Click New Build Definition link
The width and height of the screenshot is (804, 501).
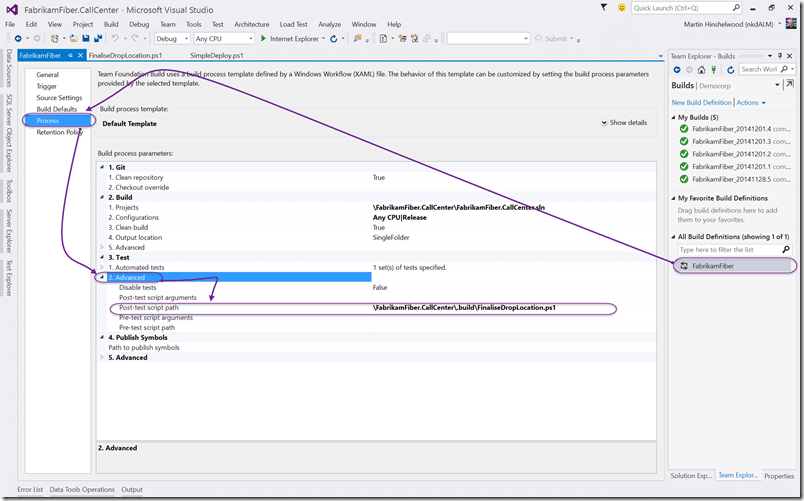coord(701,103)
